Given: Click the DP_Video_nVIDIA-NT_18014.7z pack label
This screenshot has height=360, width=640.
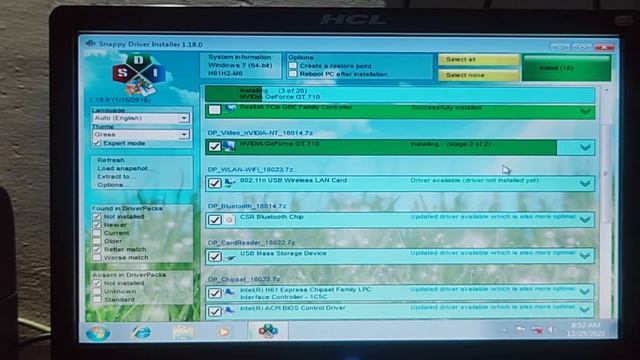Looking at the screenshot, I should 260,133.
